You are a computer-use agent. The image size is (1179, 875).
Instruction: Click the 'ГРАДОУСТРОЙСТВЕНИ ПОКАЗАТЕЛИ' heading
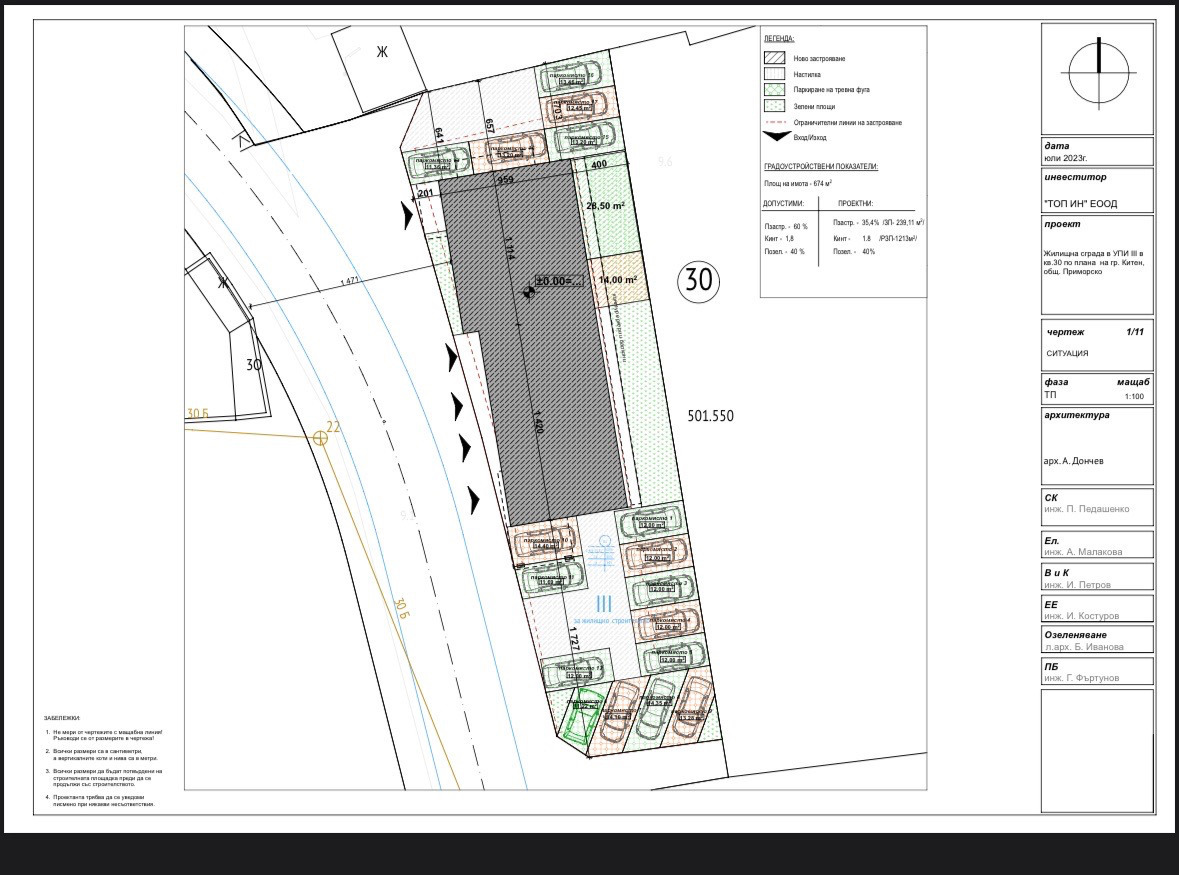[820, 166]
